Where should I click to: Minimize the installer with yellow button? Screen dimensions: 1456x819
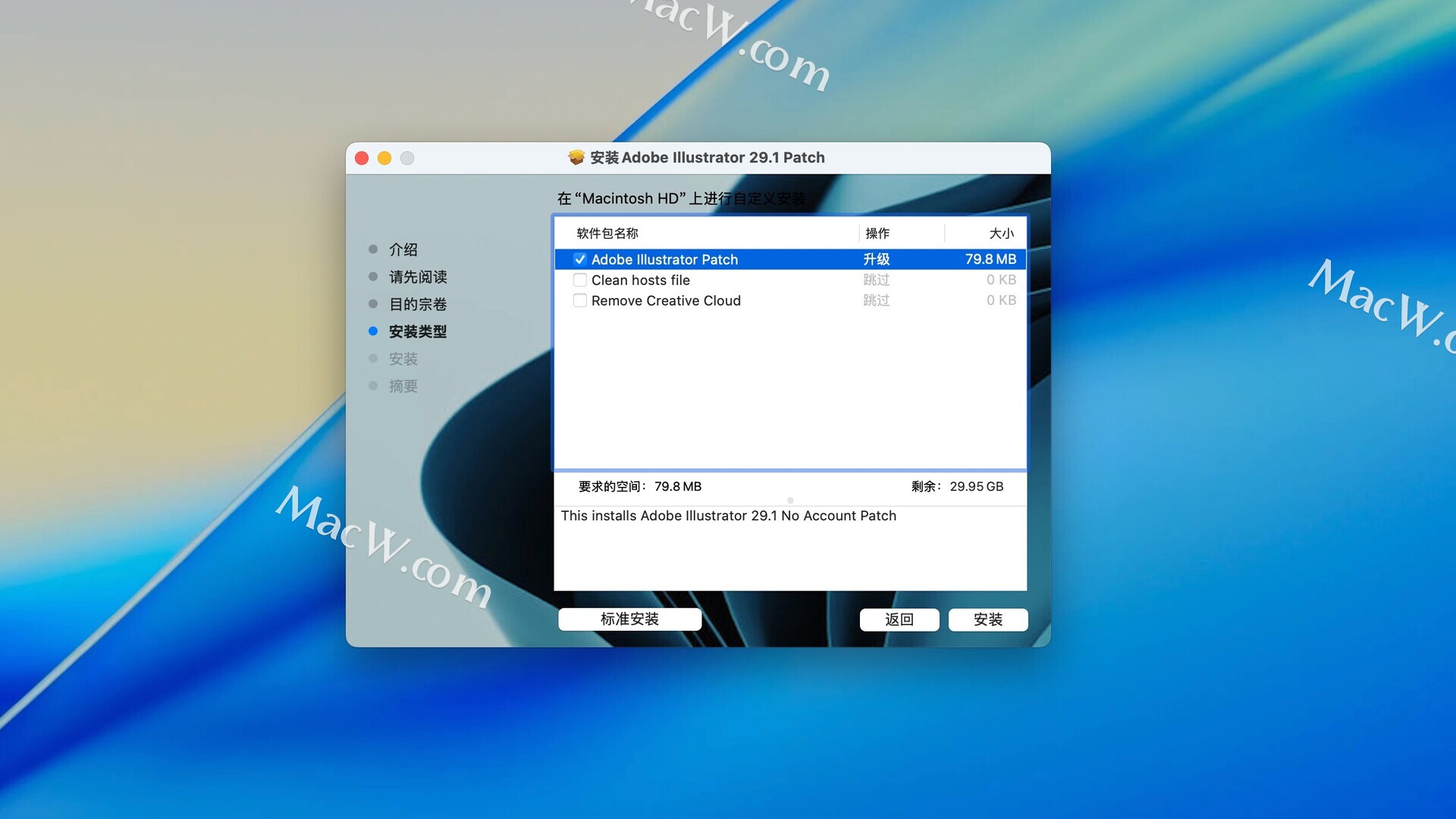click(x=384, y=158)
